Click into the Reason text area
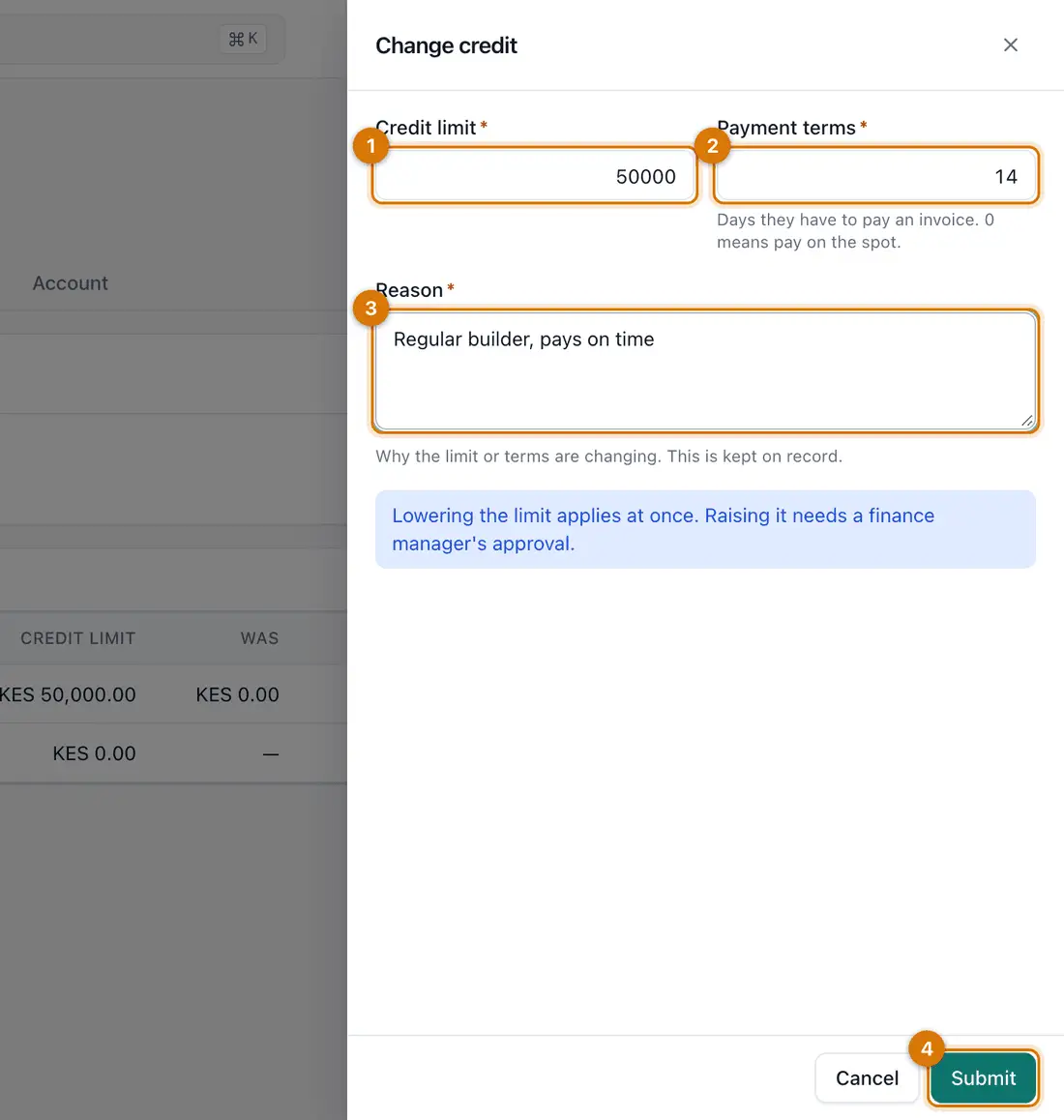Screen dimensions: 1064x1120 [x=705, y=371]
